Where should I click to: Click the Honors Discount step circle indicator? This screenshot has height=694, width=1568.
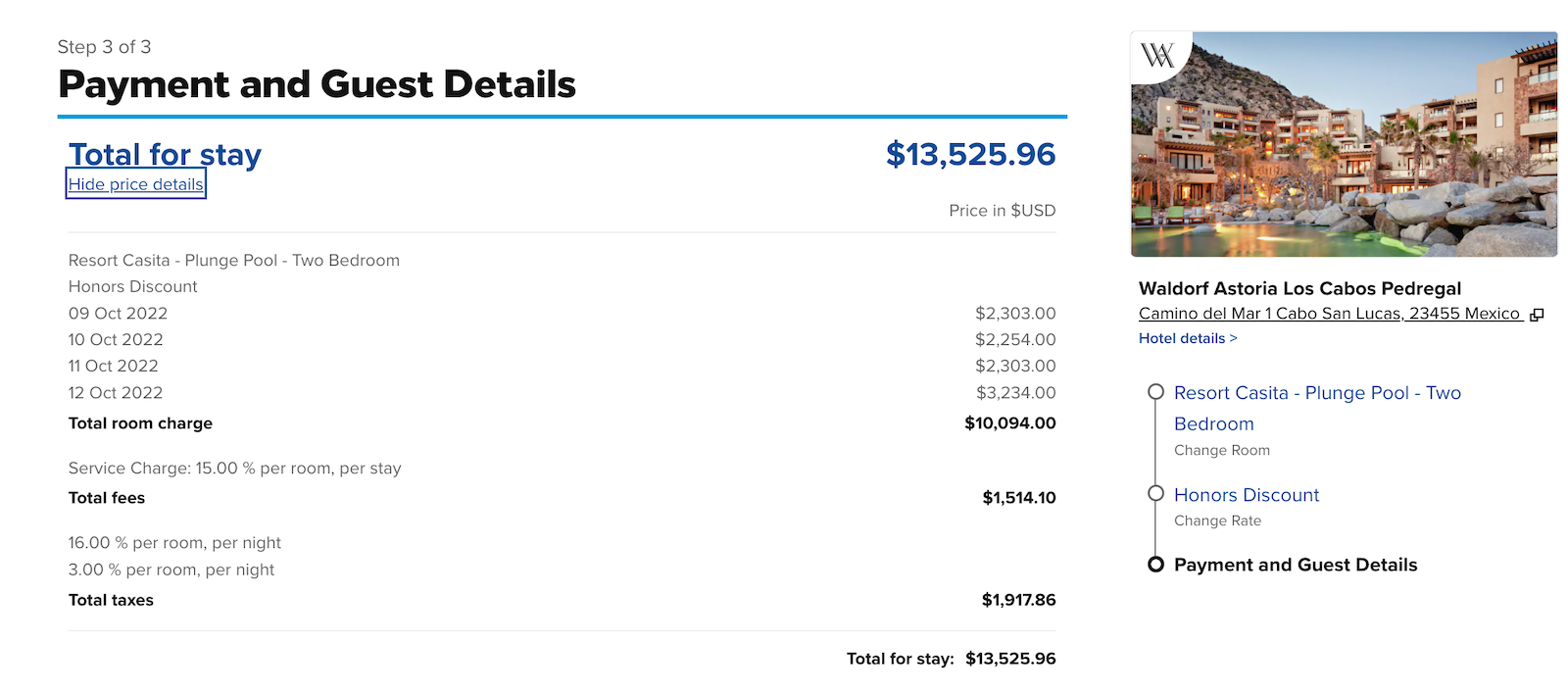tap(1156, 495)
